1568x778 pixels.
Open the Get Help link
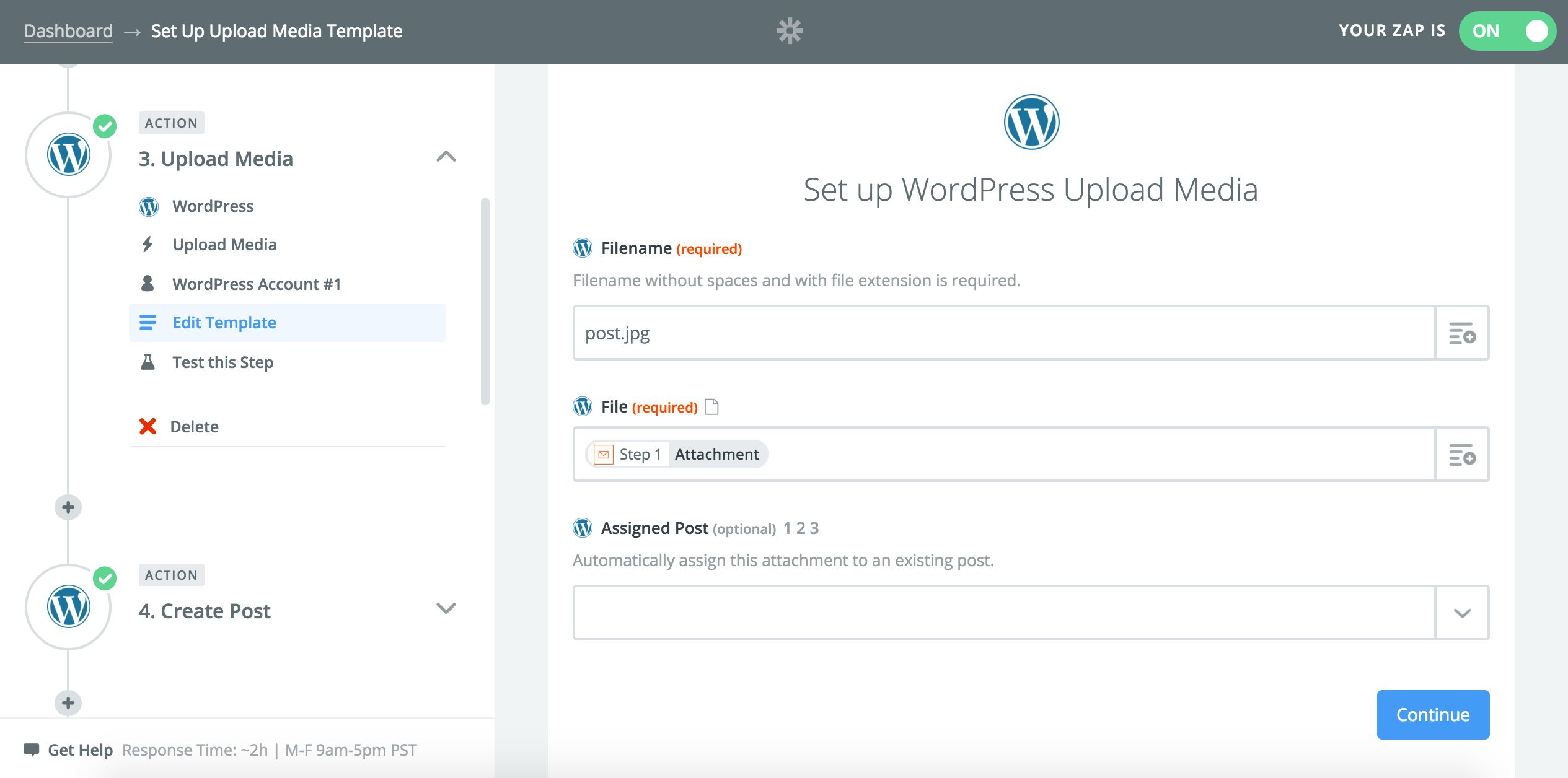tap(81, 750)
